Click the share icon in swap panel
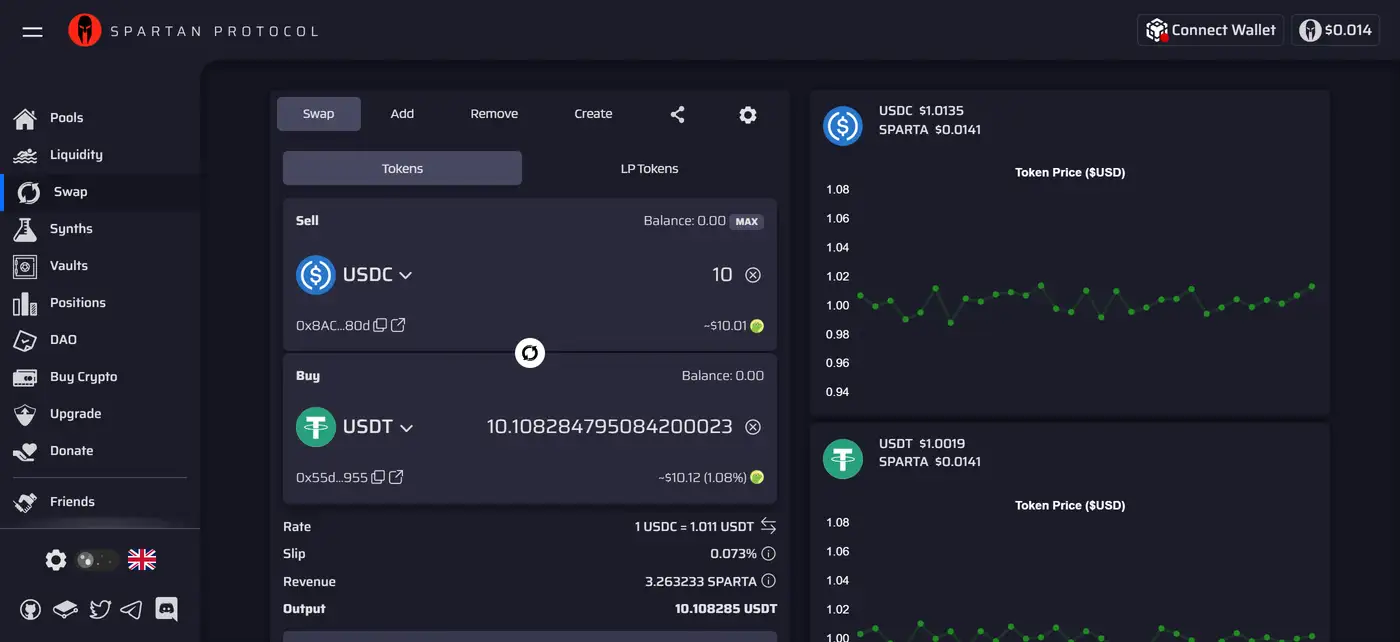This screenshot has height=642, width=1400. (677, 114)
